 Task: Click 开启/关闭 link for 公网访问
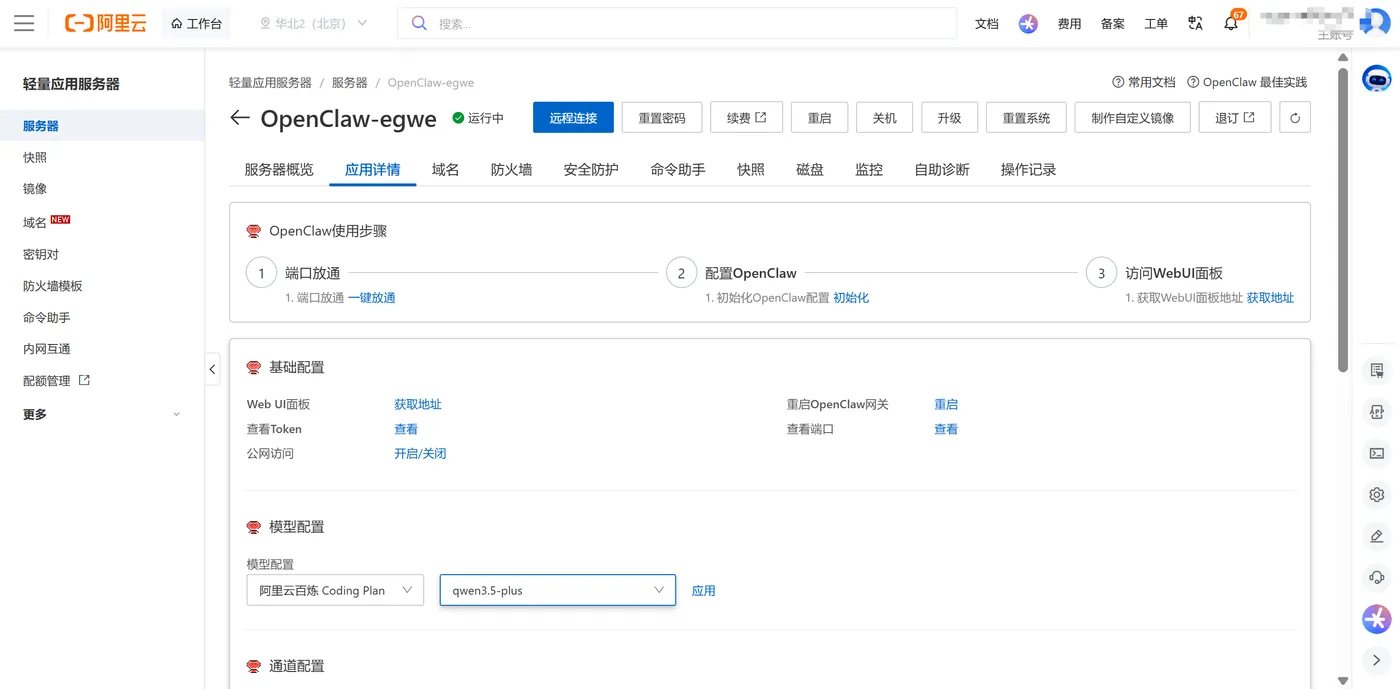pos(420,454)
